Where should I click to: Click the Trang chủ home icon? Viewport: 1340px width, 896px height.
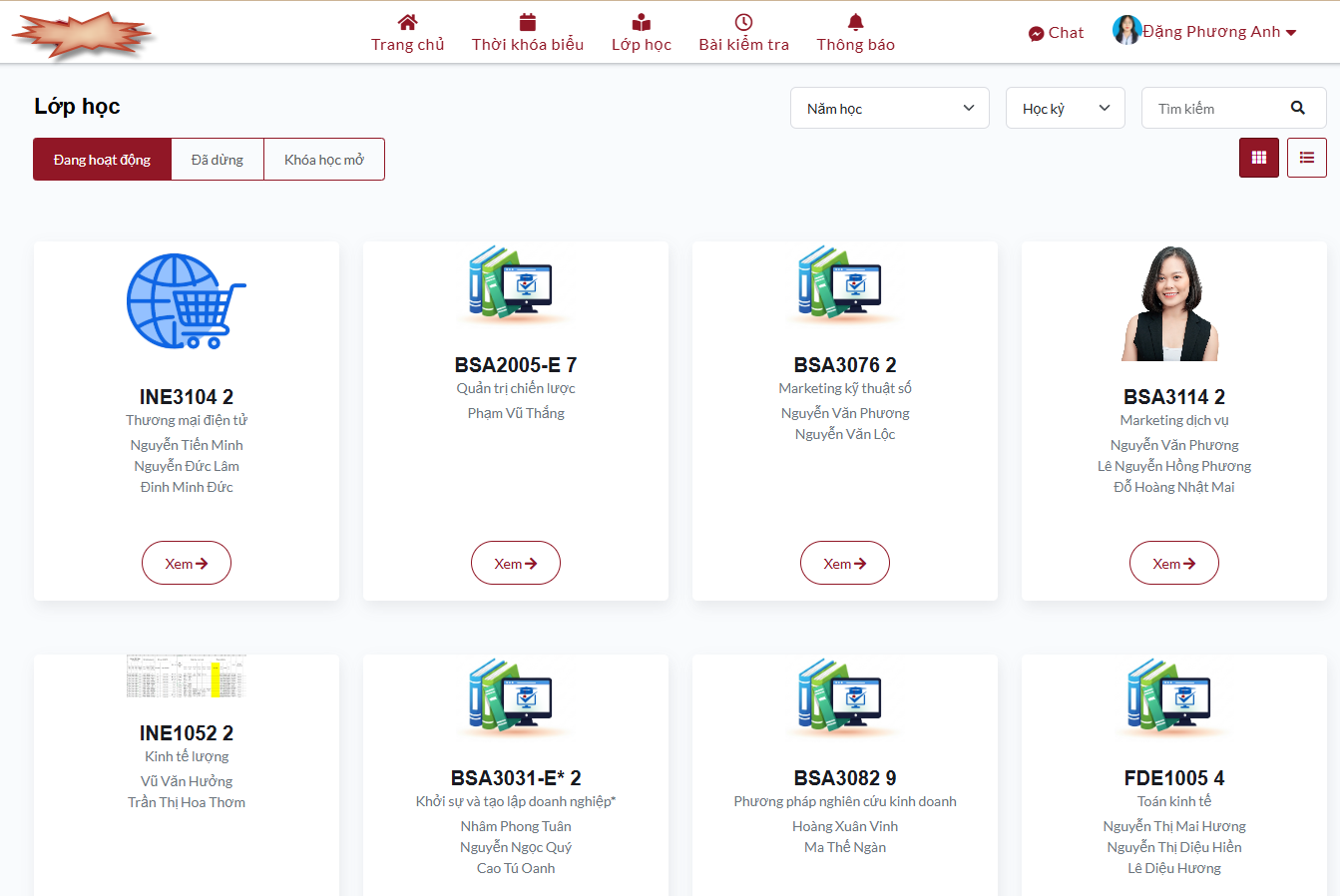[x=407, y=22]
